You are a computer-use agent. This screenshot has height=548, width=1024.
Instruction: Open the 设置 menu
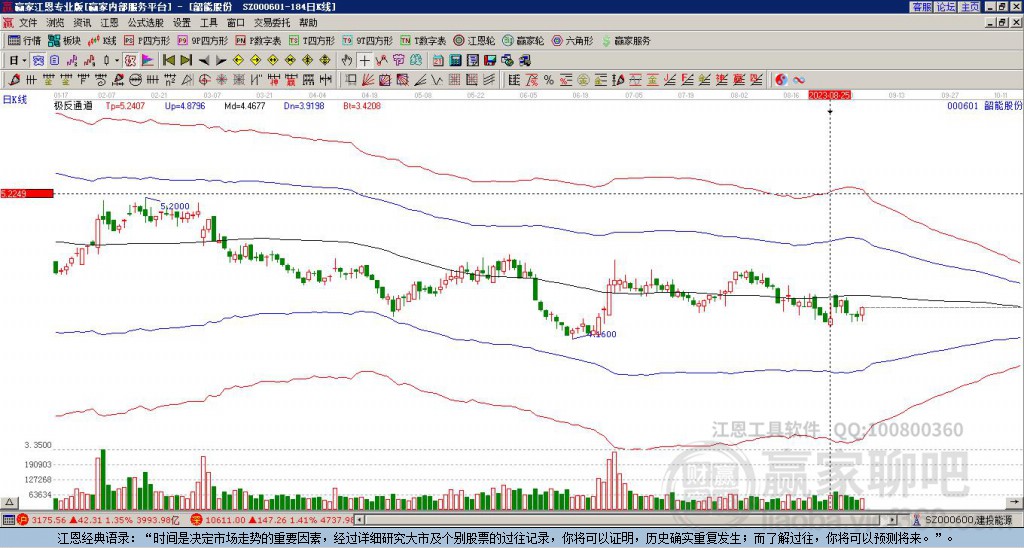[x=182, y=23]
